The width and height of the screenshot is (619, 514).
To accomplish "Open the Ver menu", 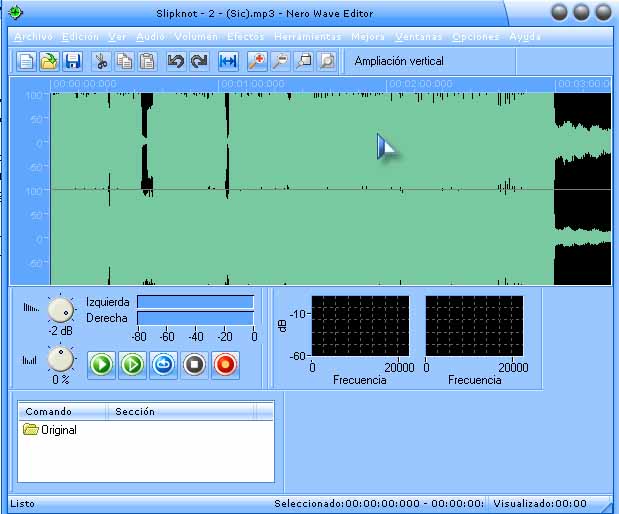I will click(117, 37).
